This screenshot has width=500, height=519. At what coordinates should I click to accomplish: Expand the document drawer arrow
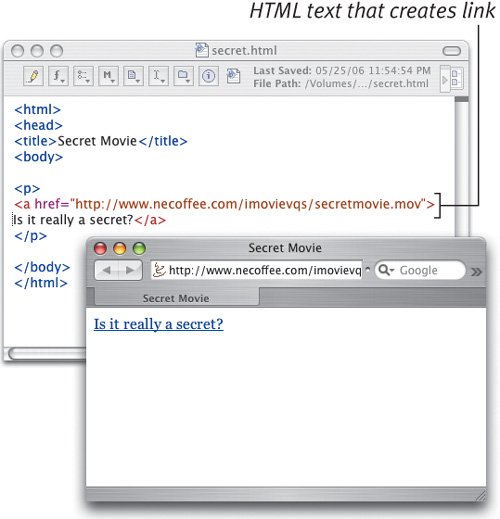[444, 79]
